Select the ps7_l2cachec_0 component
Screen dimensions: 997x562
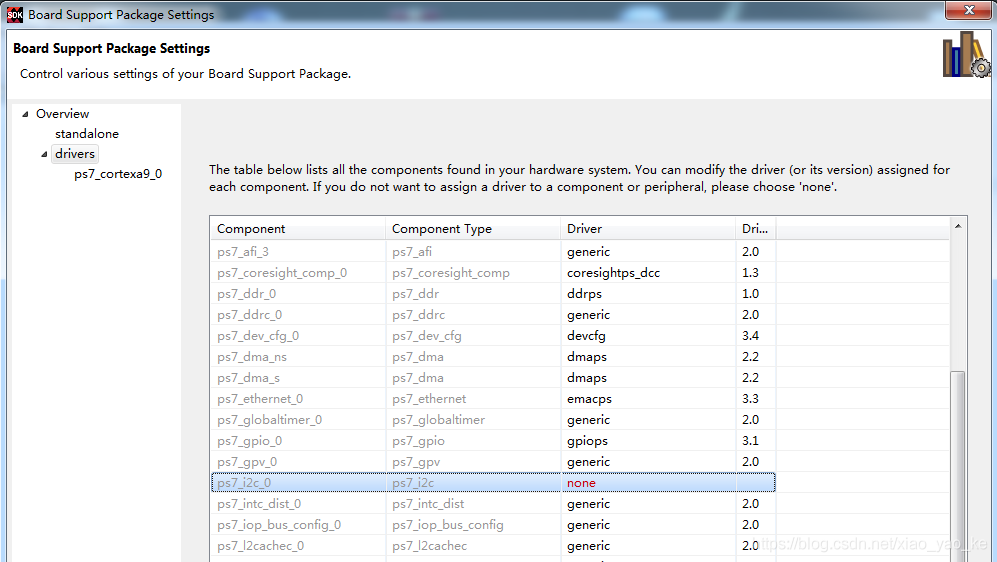(298, 545)
